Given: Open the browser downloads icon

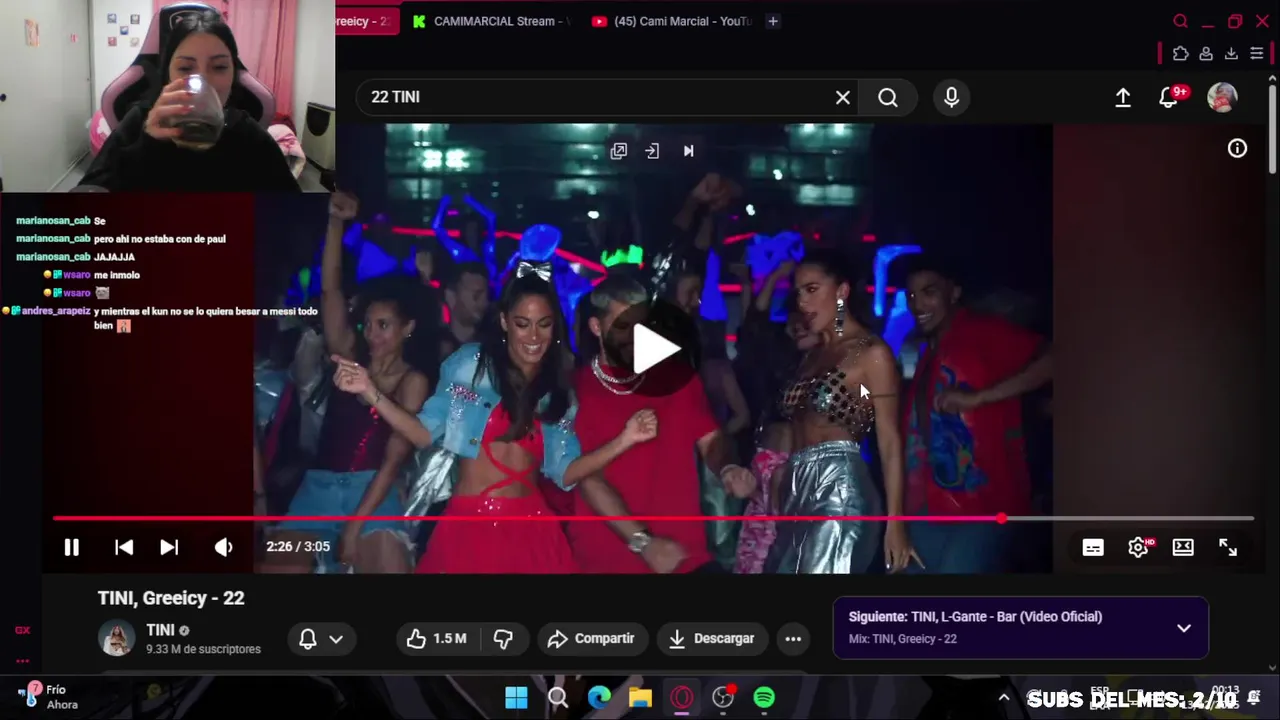Looking at the screenshot, I should [1231, 53].
